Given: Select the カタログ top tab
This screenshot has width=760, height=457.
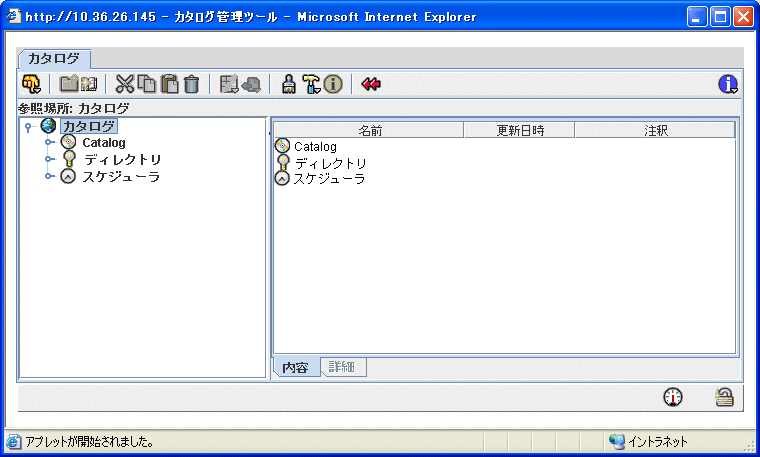Looking at the screenshot, I should tap(54, 59).
